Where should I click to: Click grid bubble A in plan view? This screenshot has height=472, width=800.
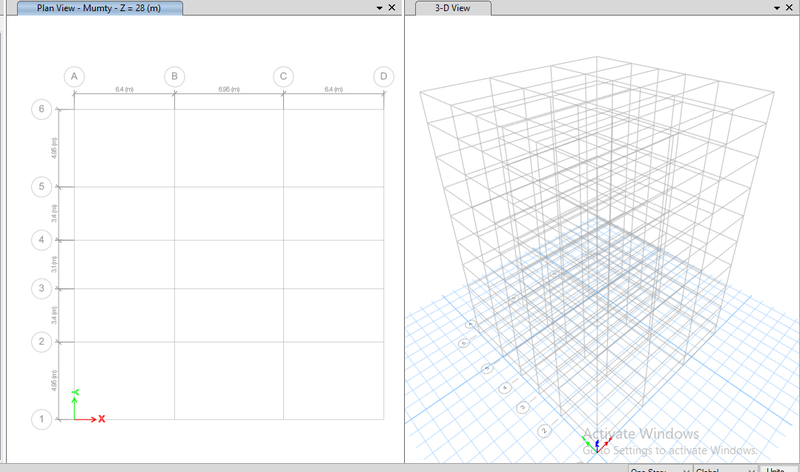pos(74,77)
